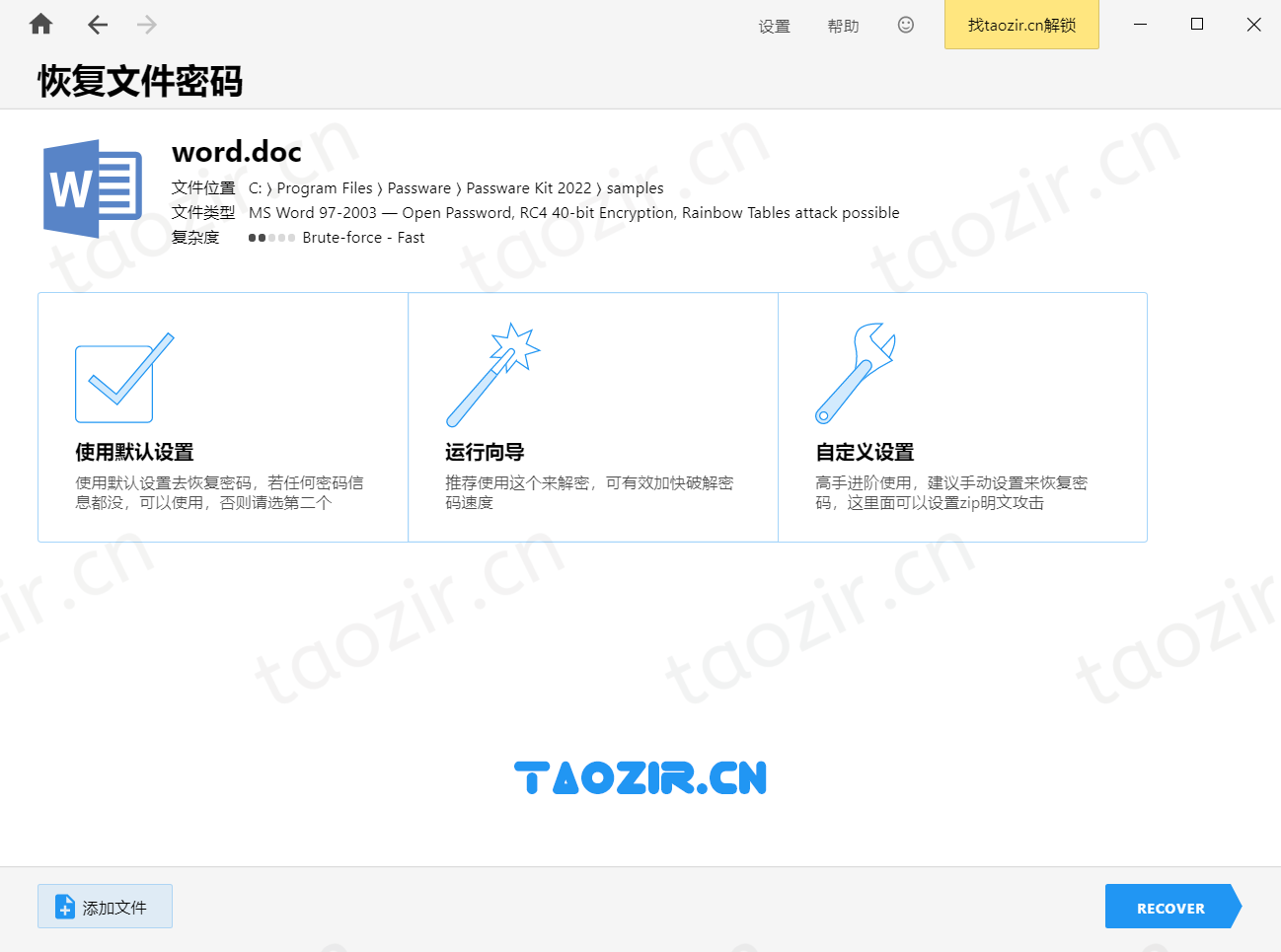Click the yellow 找taozir.cn解锁 banner

point(1021,25)
